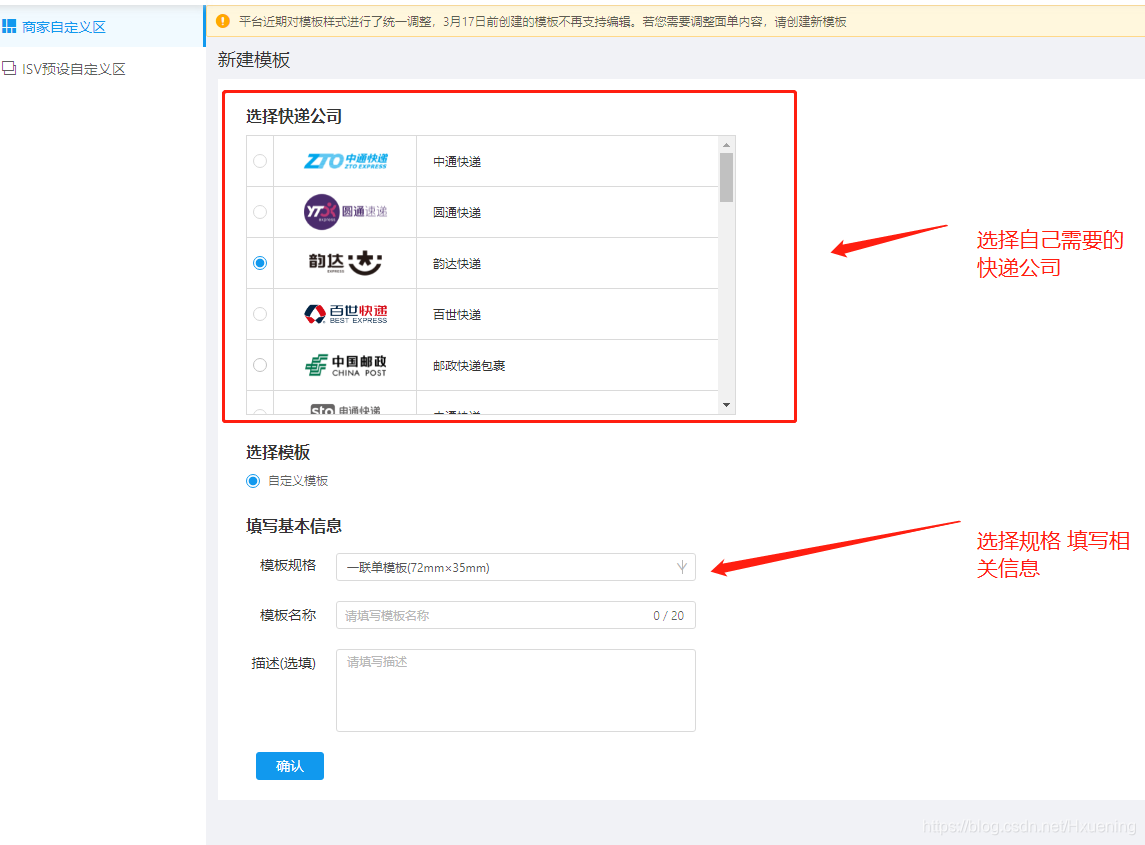Click the YTO 圆通速递 logo
Screen dimensions: 1145x845
(345, 212)
